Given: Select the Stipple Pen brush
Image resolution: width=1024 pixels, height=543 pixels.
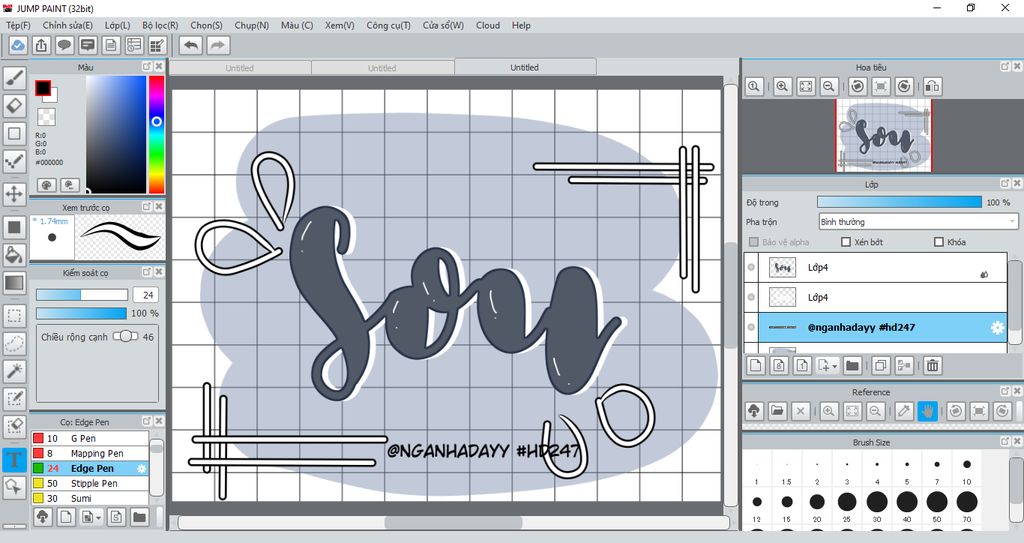Looking at the screenshot, I should point(90,484).
